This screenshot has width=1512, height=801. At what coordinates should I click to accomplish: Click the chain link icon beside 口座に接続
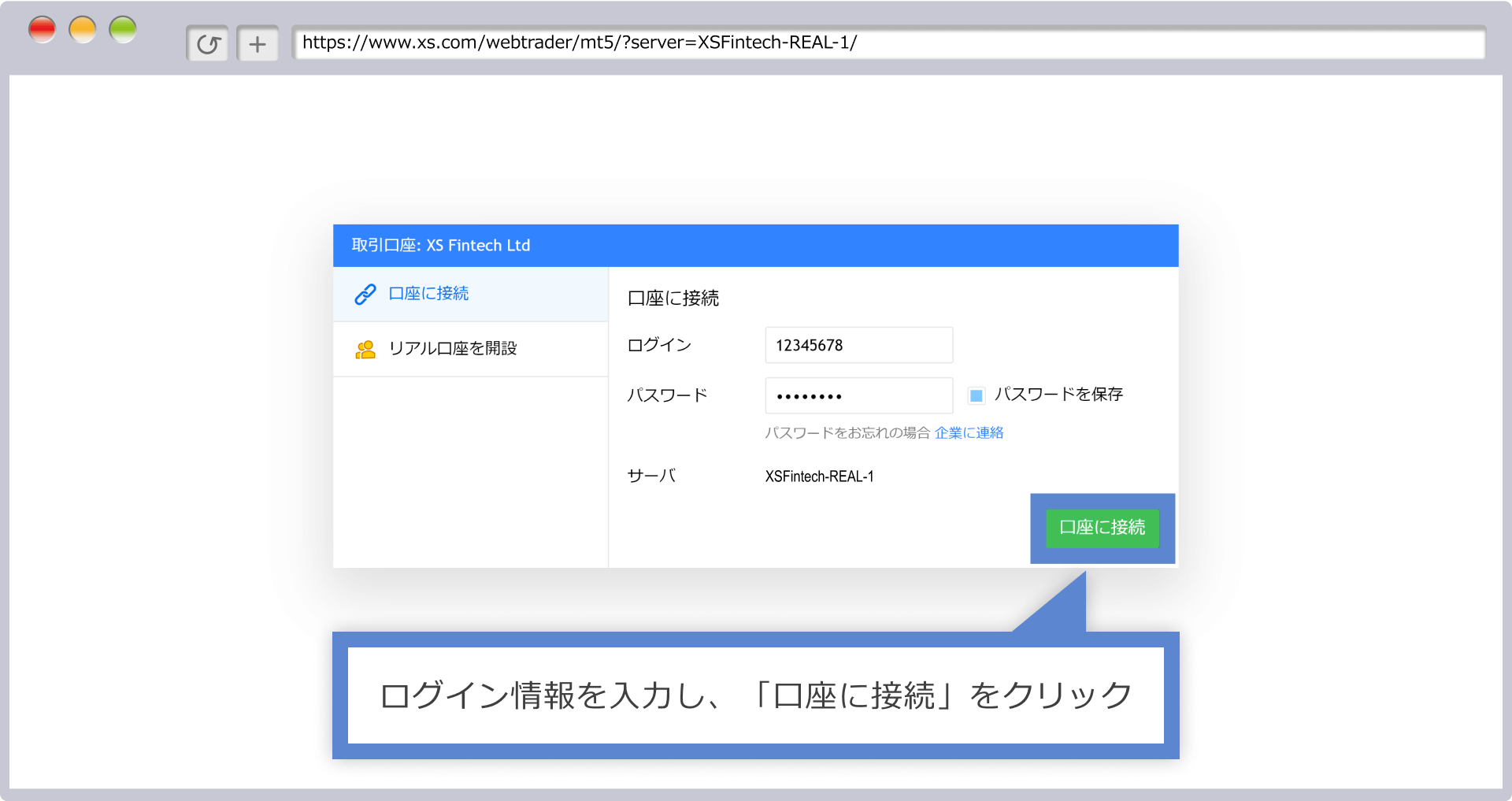(365, 294)
